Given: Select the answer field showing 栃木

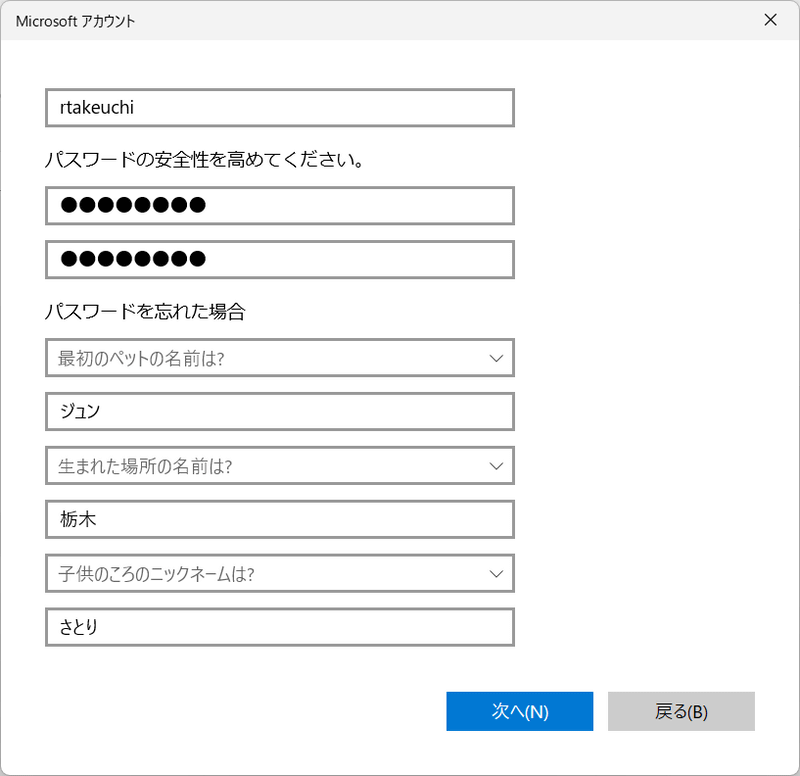Looking at the screenshot, I should click(x=278, y=519).
